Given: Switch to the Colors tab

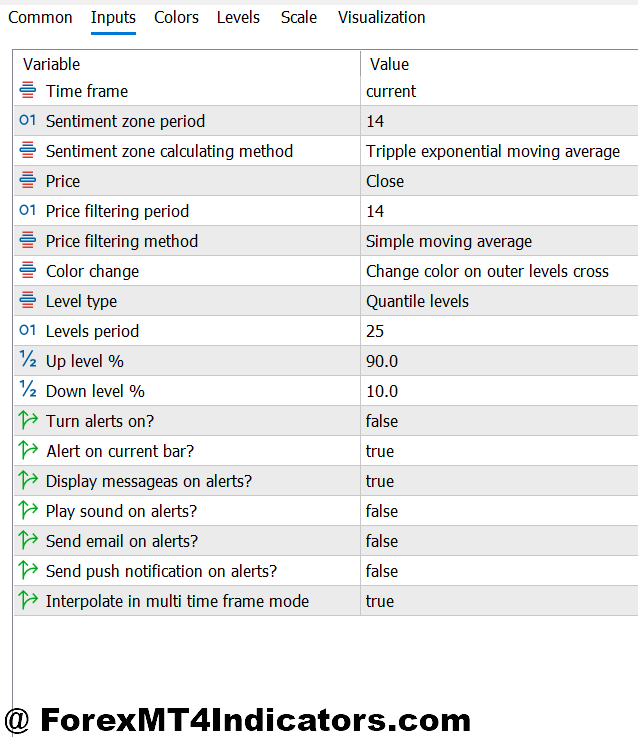Looking at the screenshot, I should (x=176, y=18).
